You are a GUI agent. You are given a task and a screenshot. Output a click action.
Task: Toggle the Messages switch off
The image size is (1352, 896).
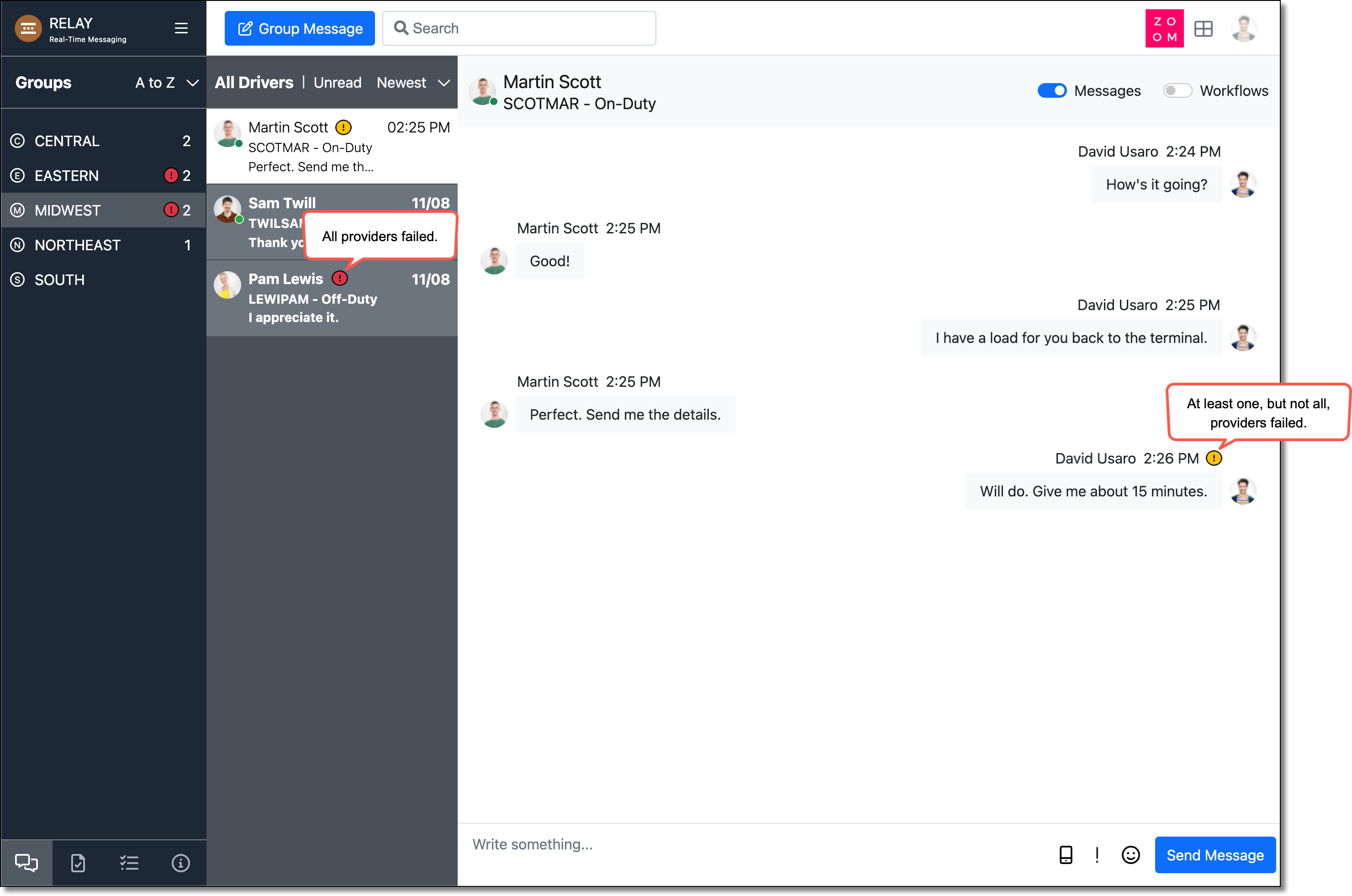[x=1051, y=91]
